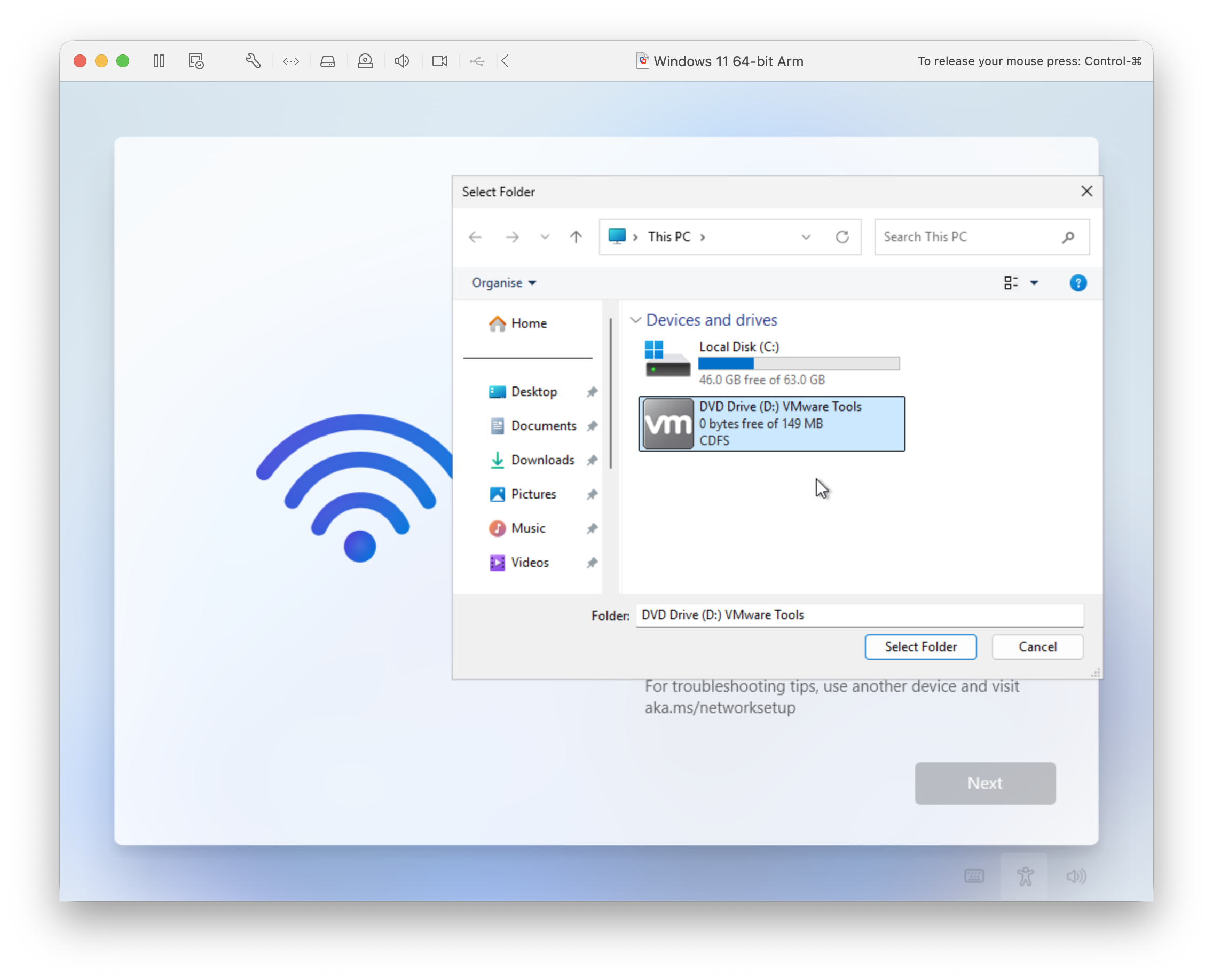Open the view options dropdown arrow
The image size is (1213, 980).
click(x=1034, y=283)
